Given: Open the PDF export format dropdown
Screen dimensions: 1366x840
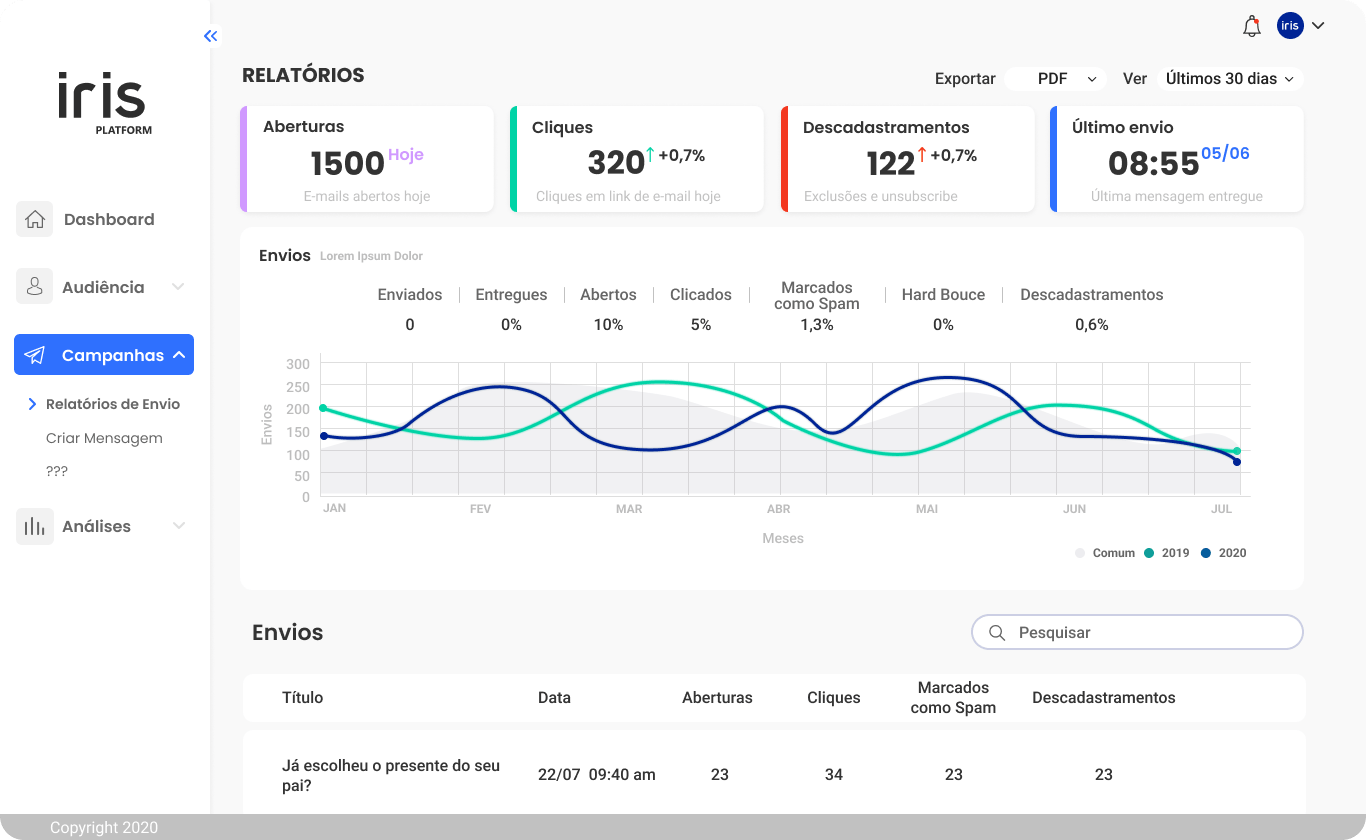Looking at the screenshot, I should (x=1055, y=79).
